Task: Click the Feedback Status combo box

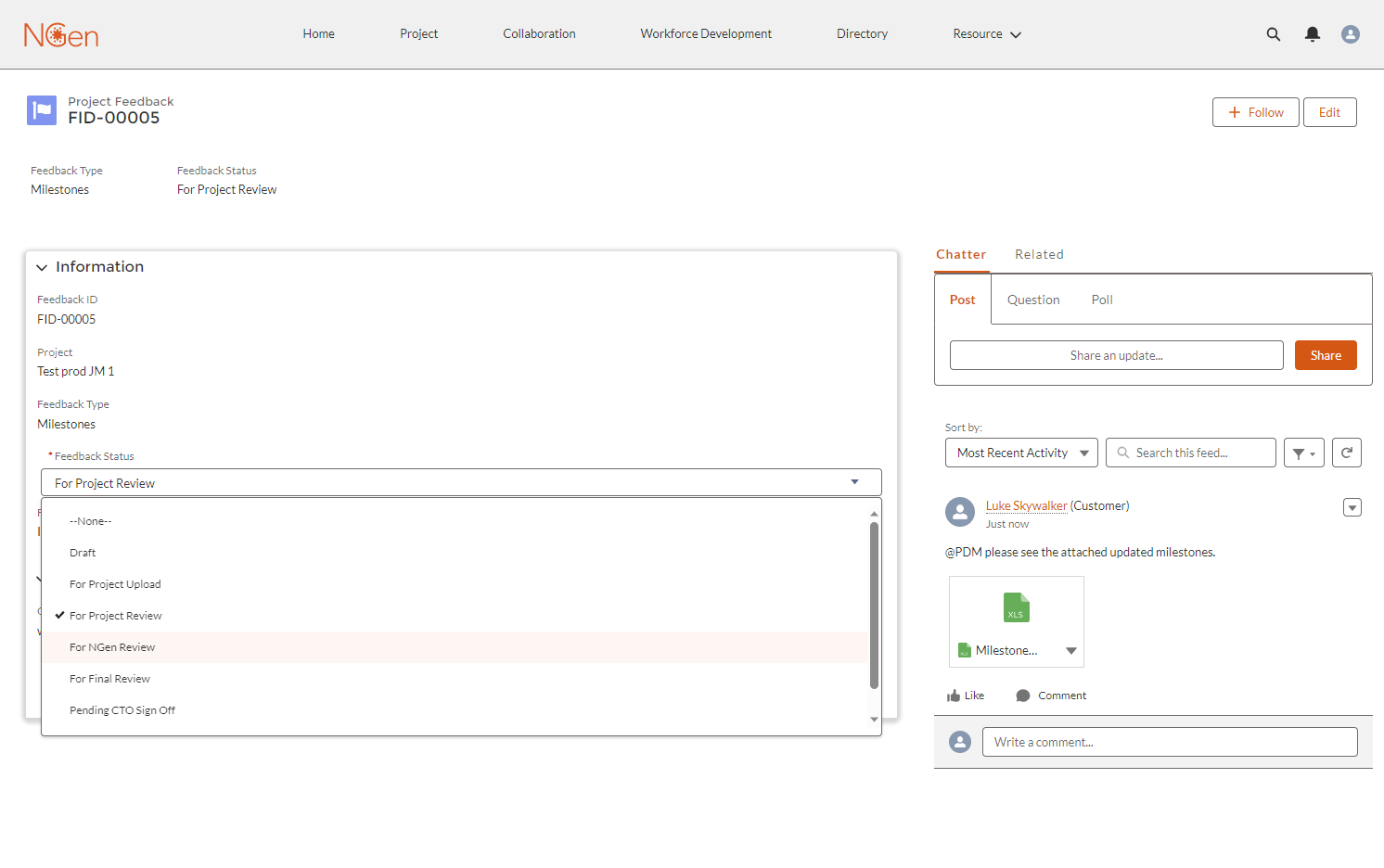Action: click(x=461, y=482)
